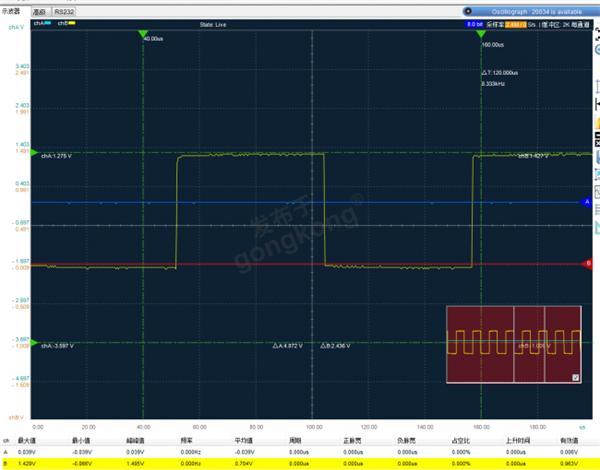Select the yellow channel B measurement row

pyautogui.click(x=300, y=463)
